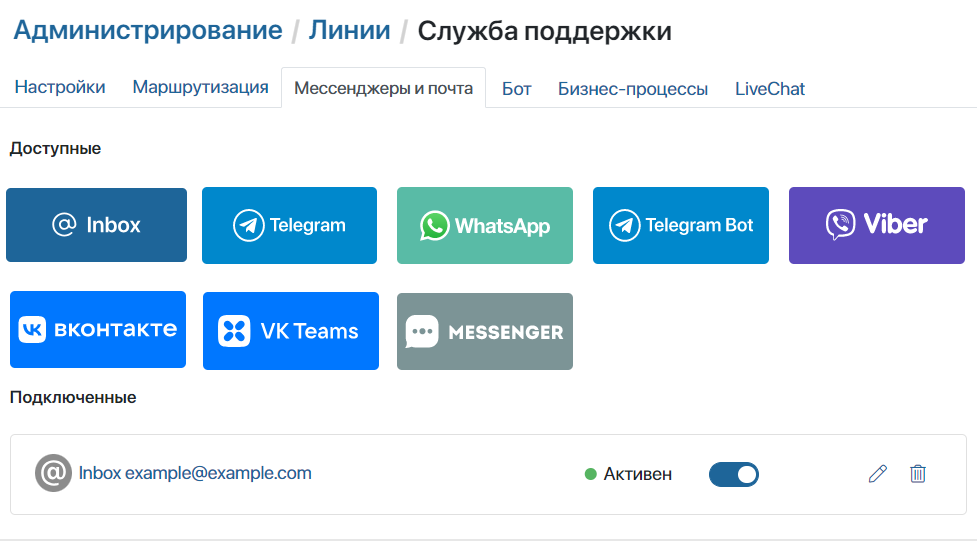Click the Служба поддержки page title
Image resolution: width=977 pixels, height=541 pixels.
pos(545,31)
